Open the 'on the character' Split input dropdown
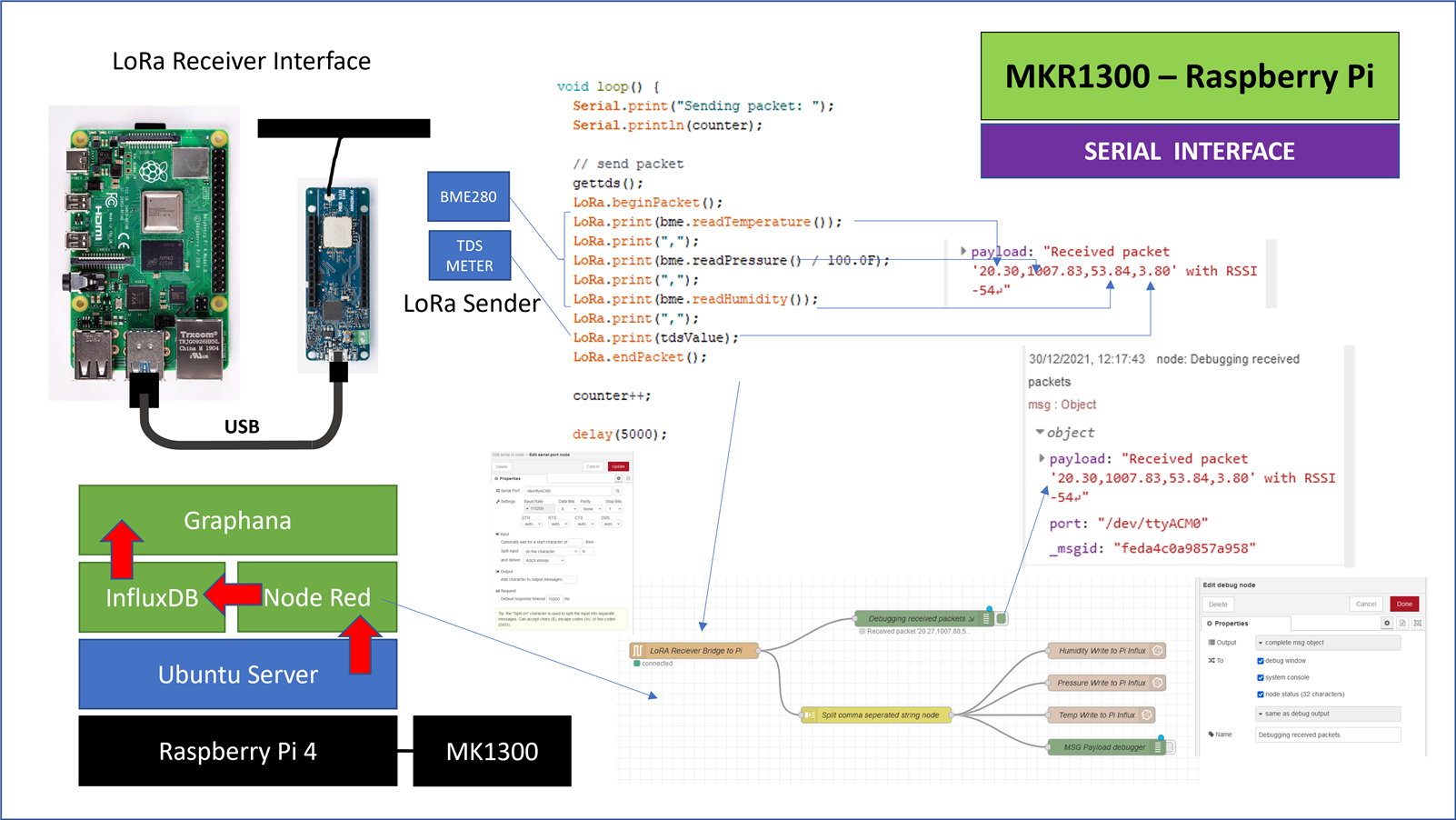Screen dimensions: 1456x820 [551, 551]
